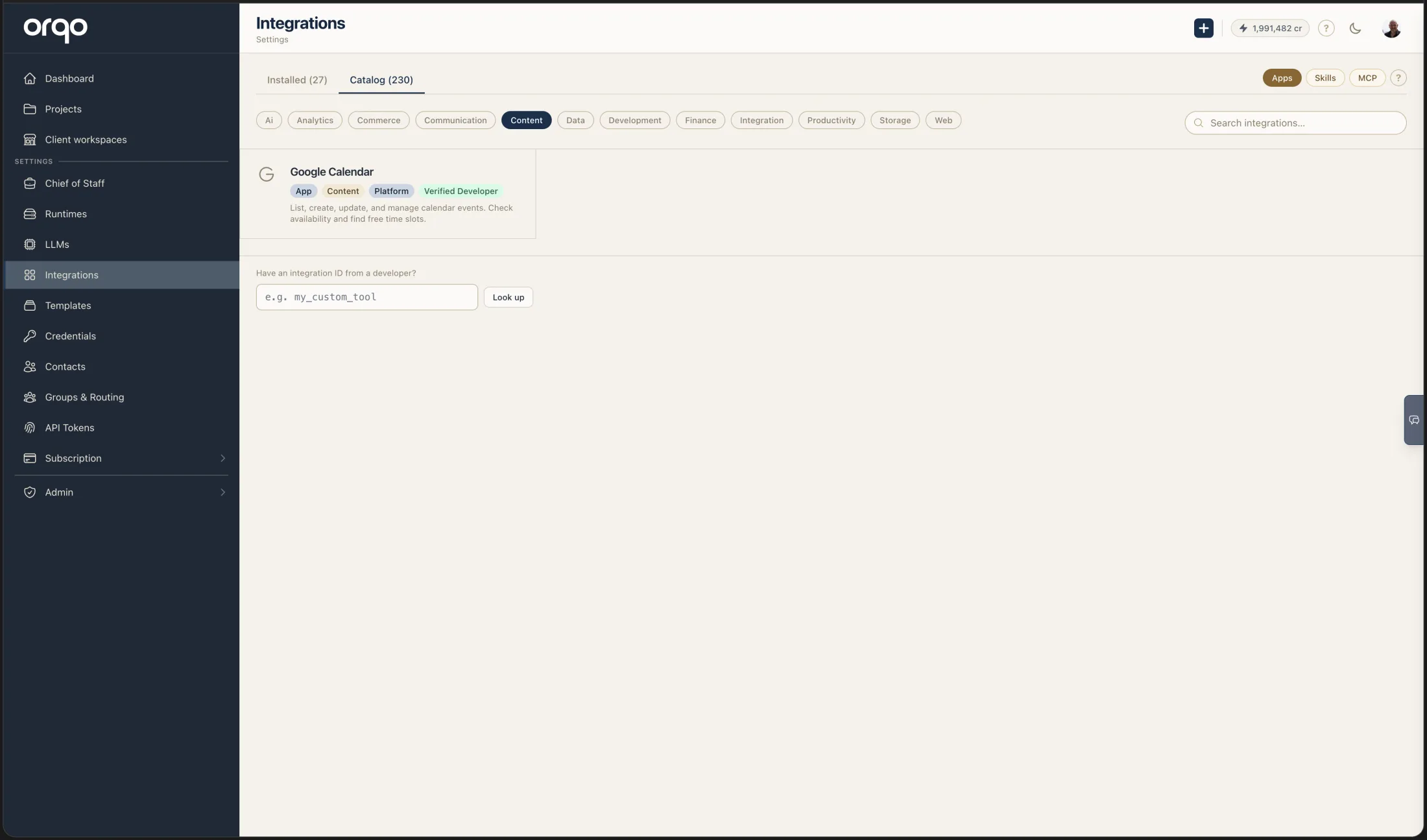Toggle dark mode with the moon icon
The height and width of the screenshot is (840, 1427).
point(1355,28)
